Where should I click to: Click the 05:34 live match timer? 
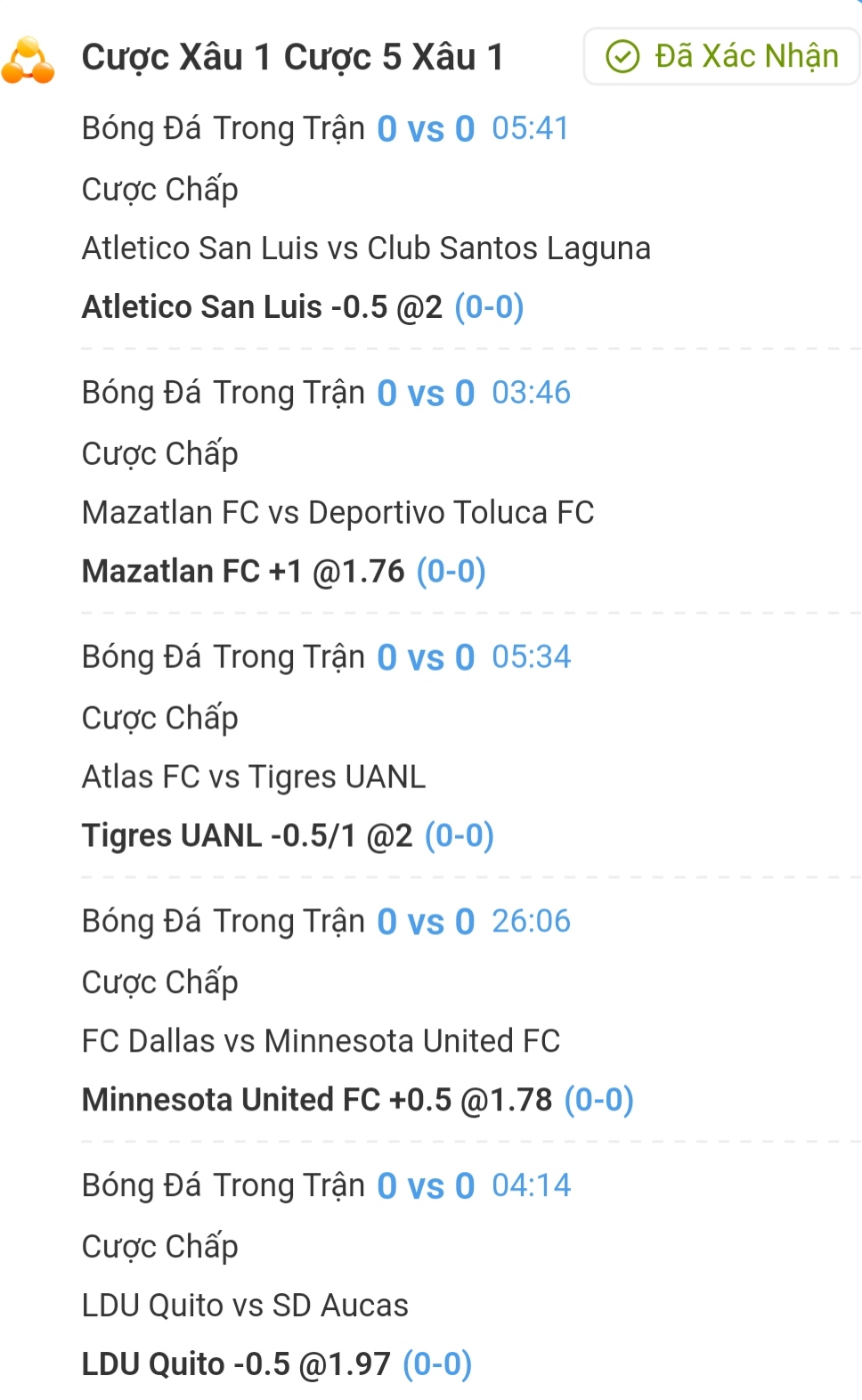(531, 657)
